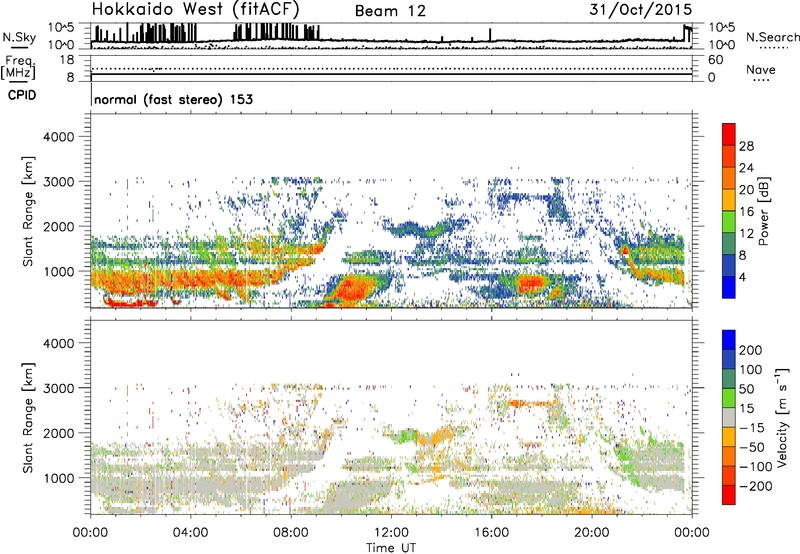Image resolution: width=800 pixels, height=554 pixels.
Task: Click the '4000' tick on the Power panel's range axis
Action: point(58,137)
